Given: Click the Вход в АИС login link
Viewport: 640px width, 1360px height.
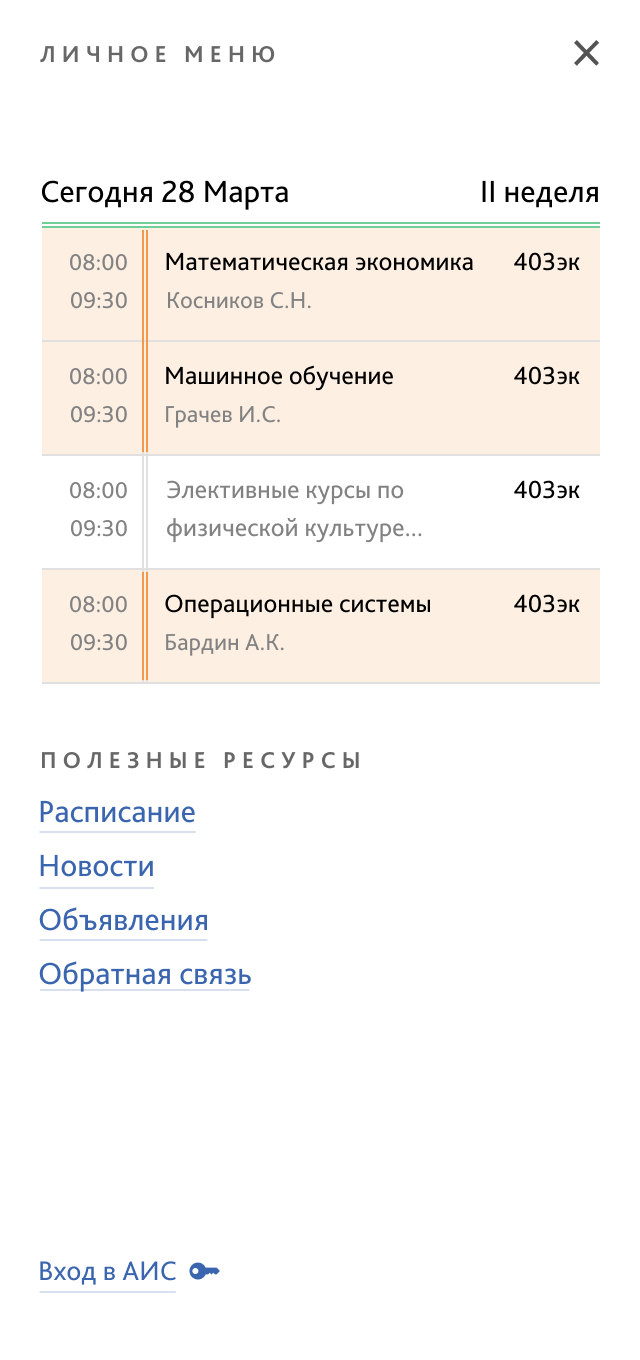Looking at the screenshot, I should 107,1272.
